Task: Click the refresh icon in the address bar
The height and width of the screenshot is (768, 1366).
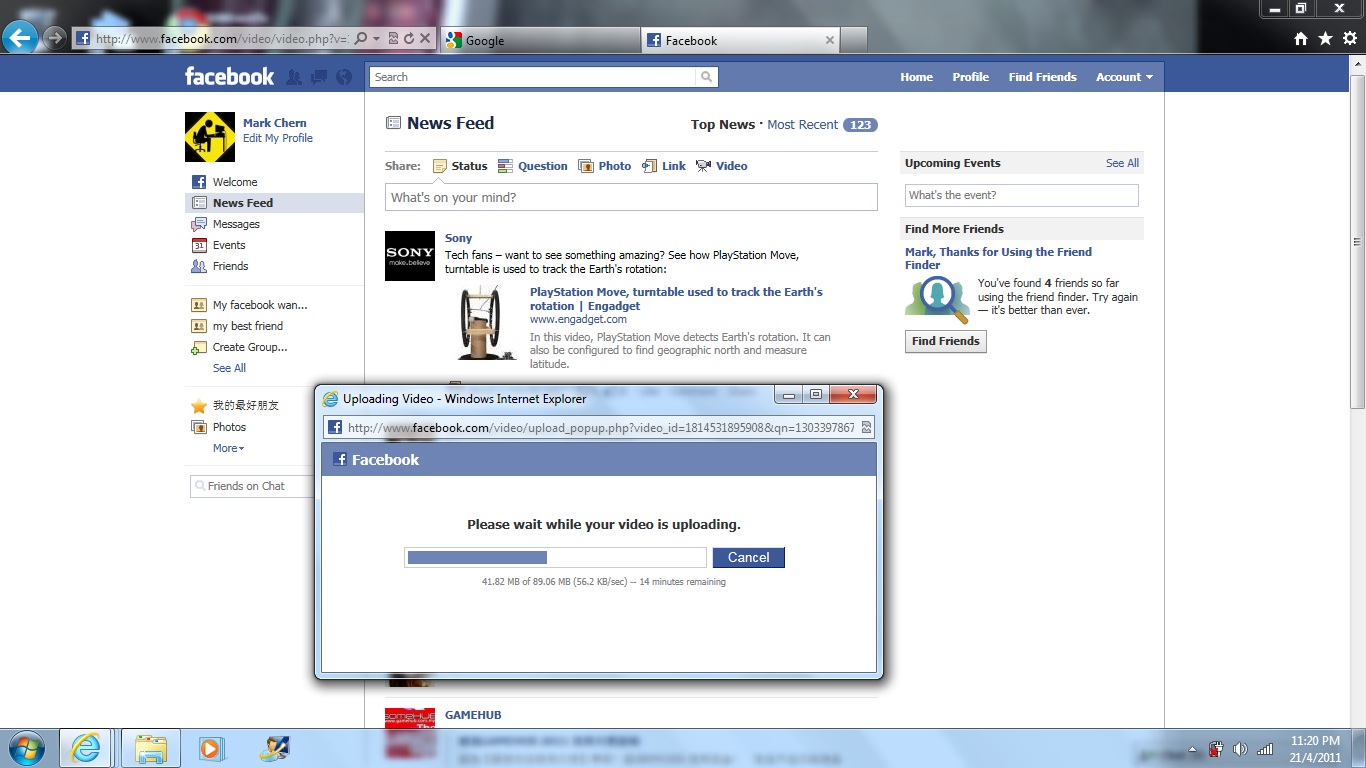Action: pyautogui.click(x=409, y=39)
